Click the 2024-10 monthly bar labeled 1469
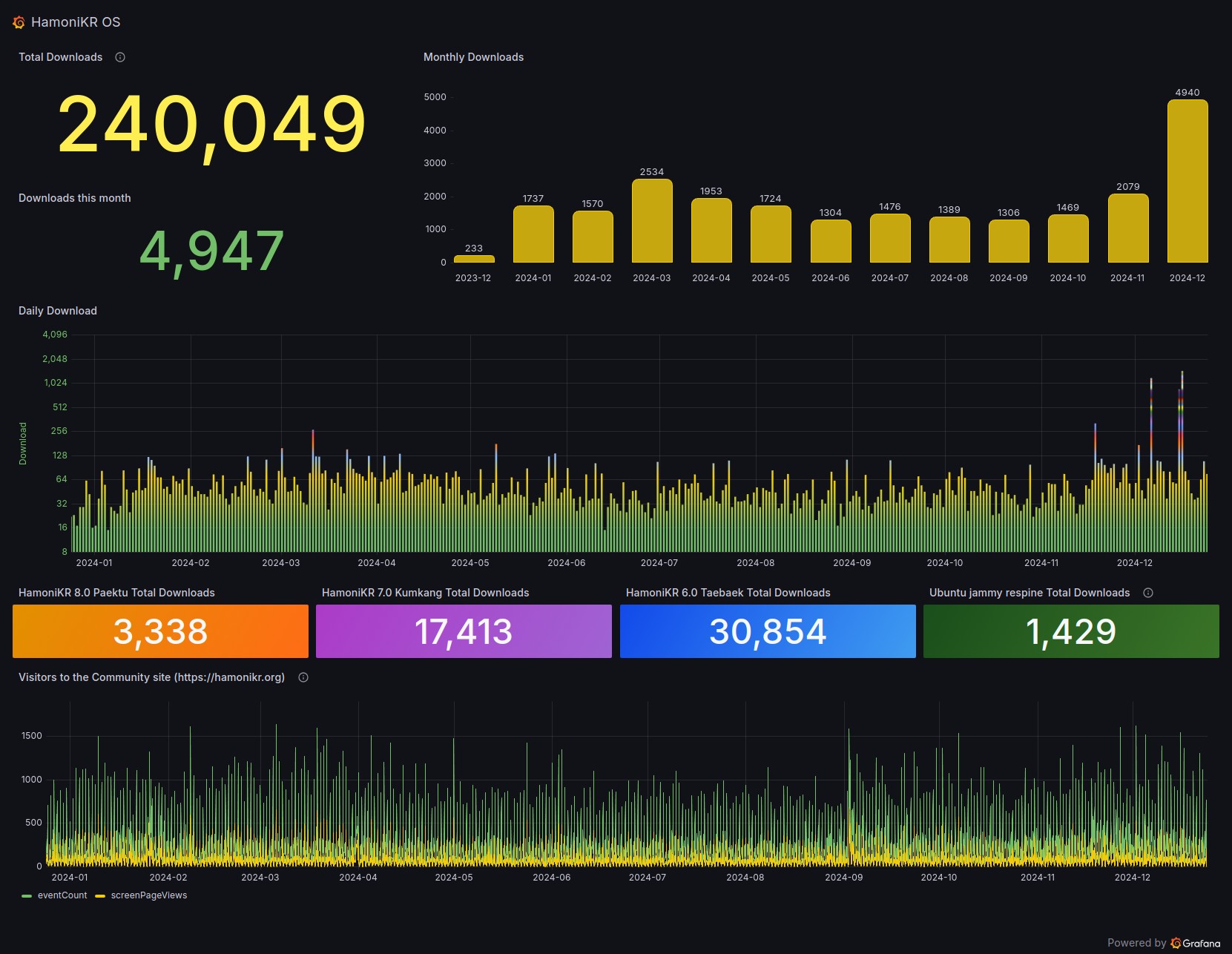Screen dimensions: 1232x954 [1068, 239]
